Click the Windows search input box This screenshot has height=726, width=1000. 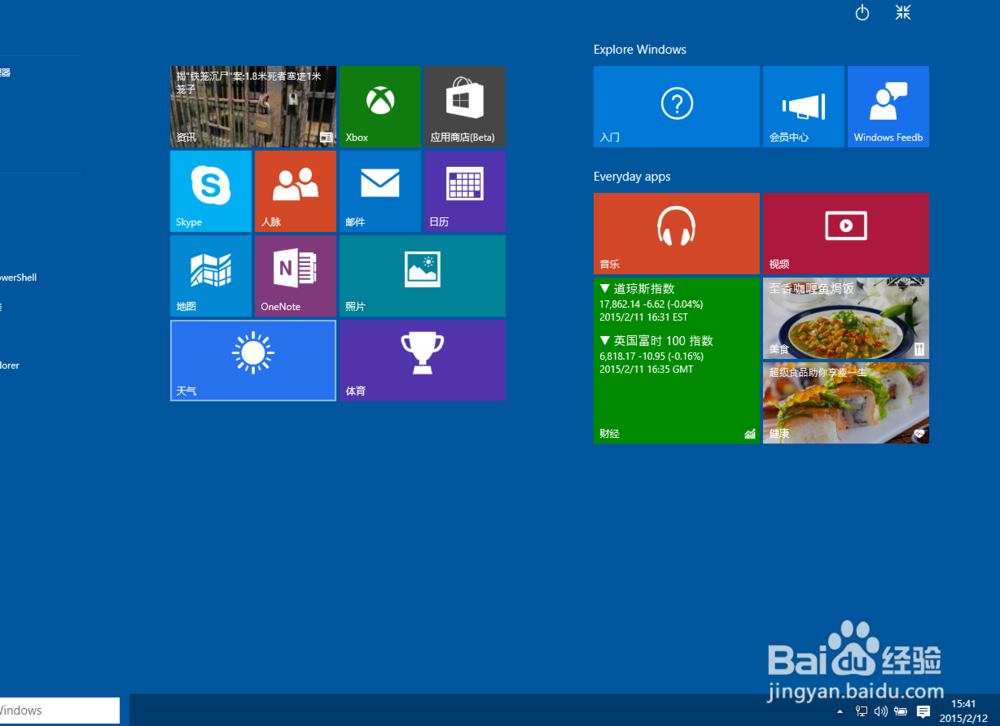pyautogui.click(x=59, y=710)
